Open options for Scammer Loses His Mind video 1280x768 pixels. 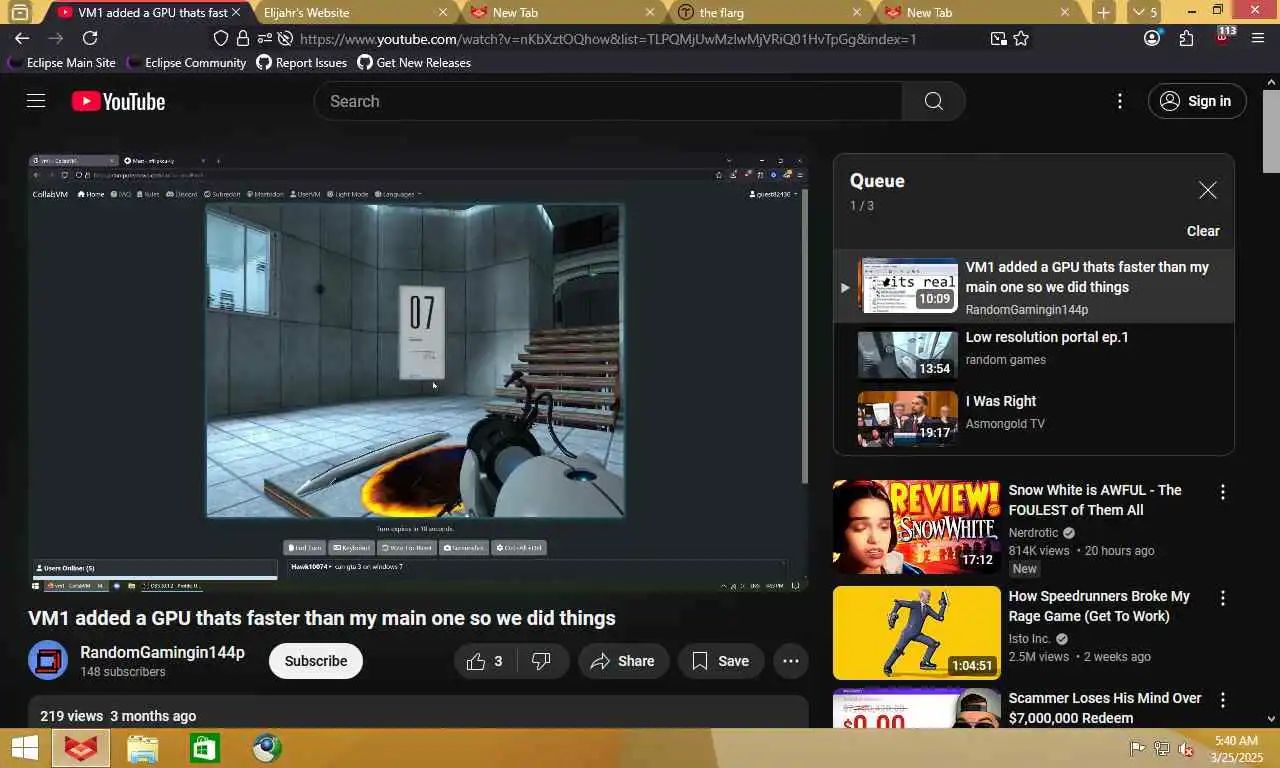[x=1222, y=700]
